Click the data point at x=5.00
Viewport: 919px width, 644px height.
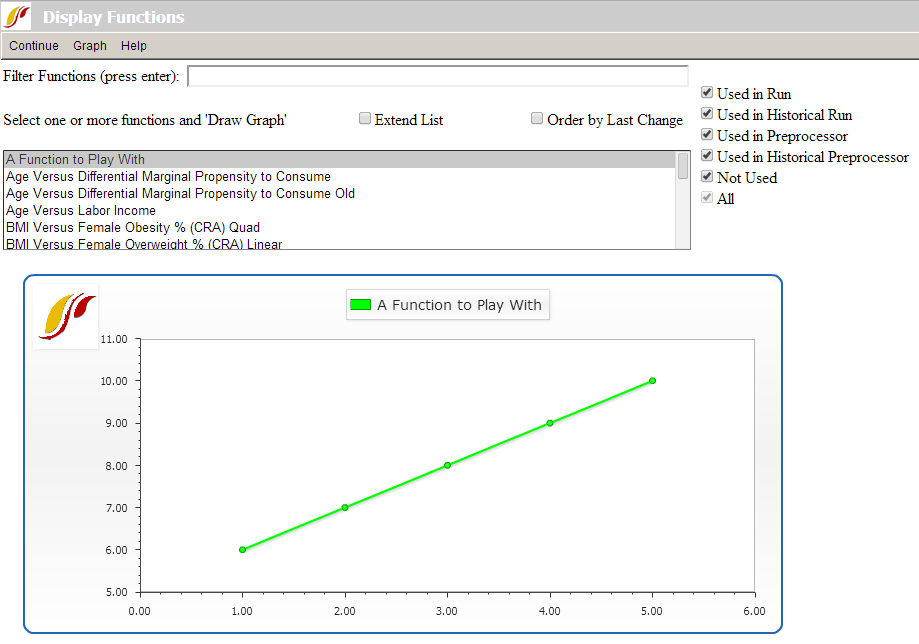point(652,380)
